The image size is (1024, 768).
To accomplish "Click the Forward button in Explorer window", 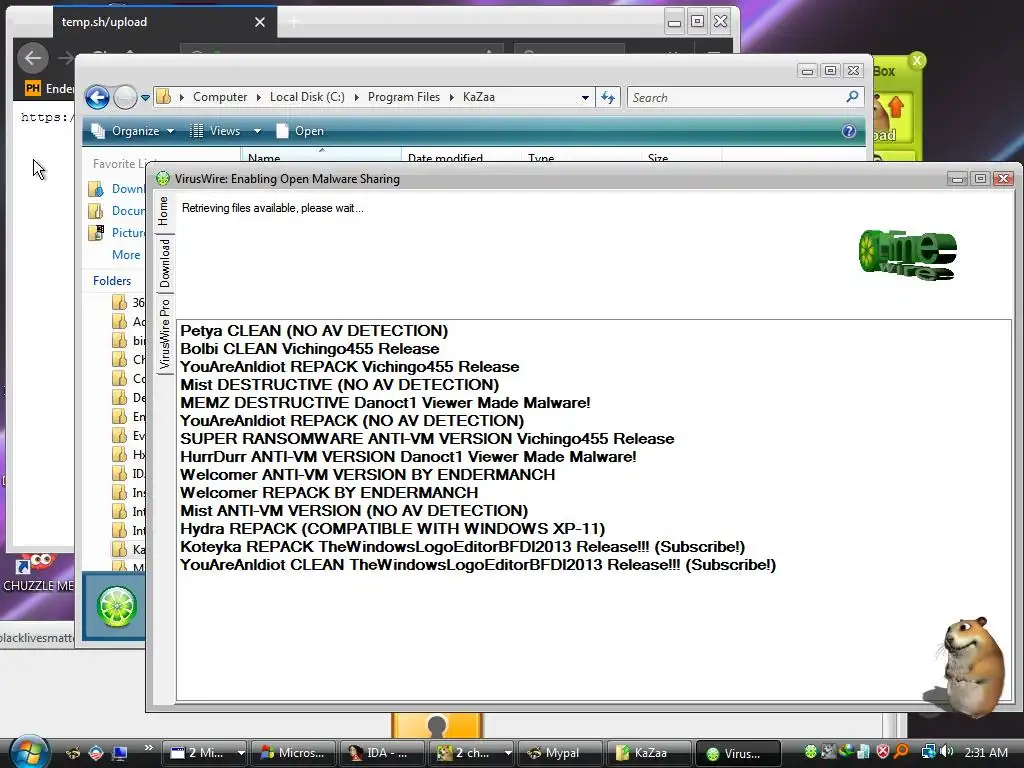I will (125, 98).
